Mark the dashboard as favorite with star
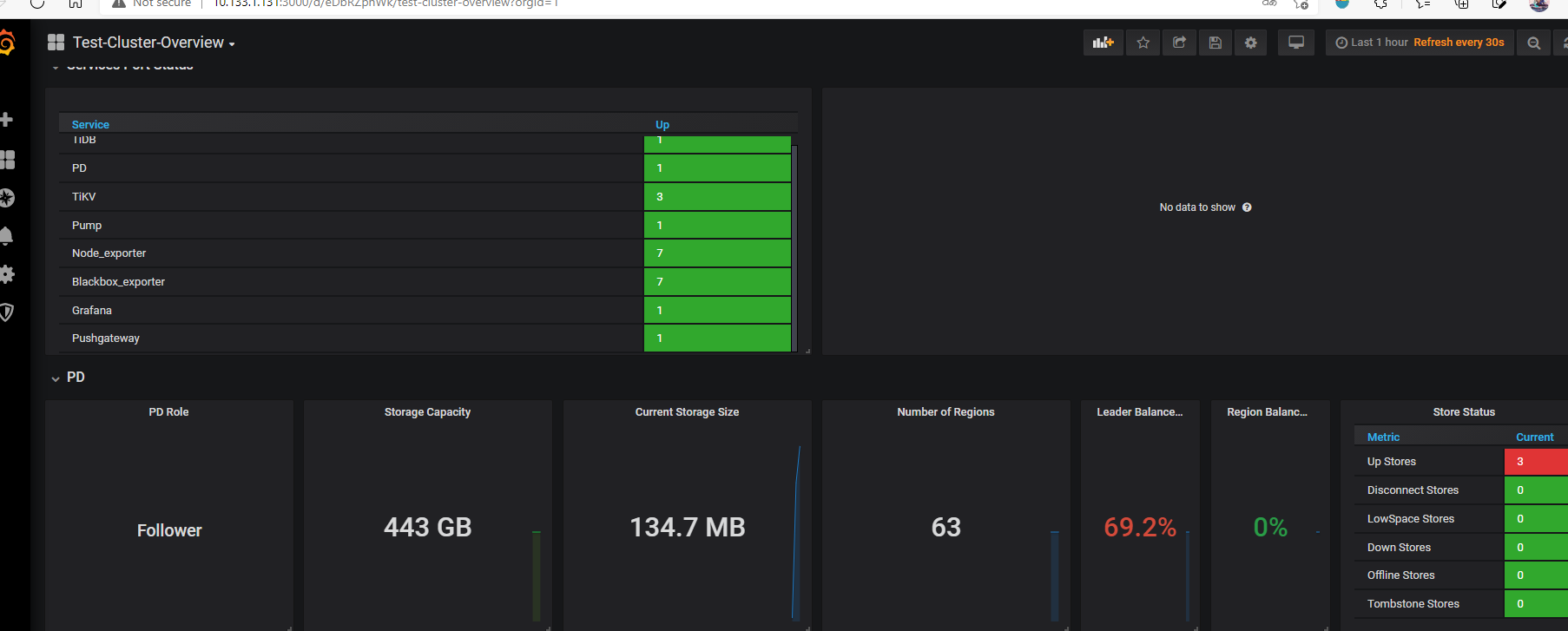The width and height of the screenshot is (1568, 631). [1143, 43]
